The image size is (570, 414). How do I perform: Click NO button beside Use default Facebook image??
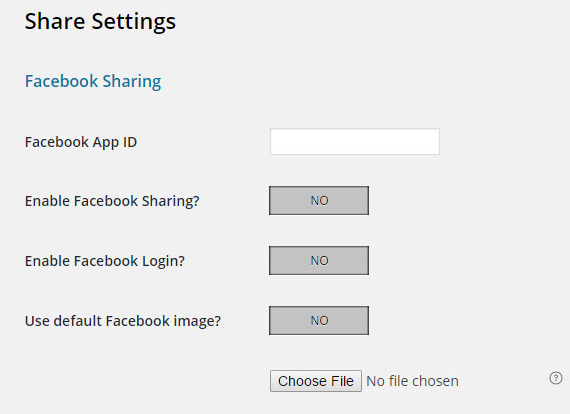coord(319,321)
